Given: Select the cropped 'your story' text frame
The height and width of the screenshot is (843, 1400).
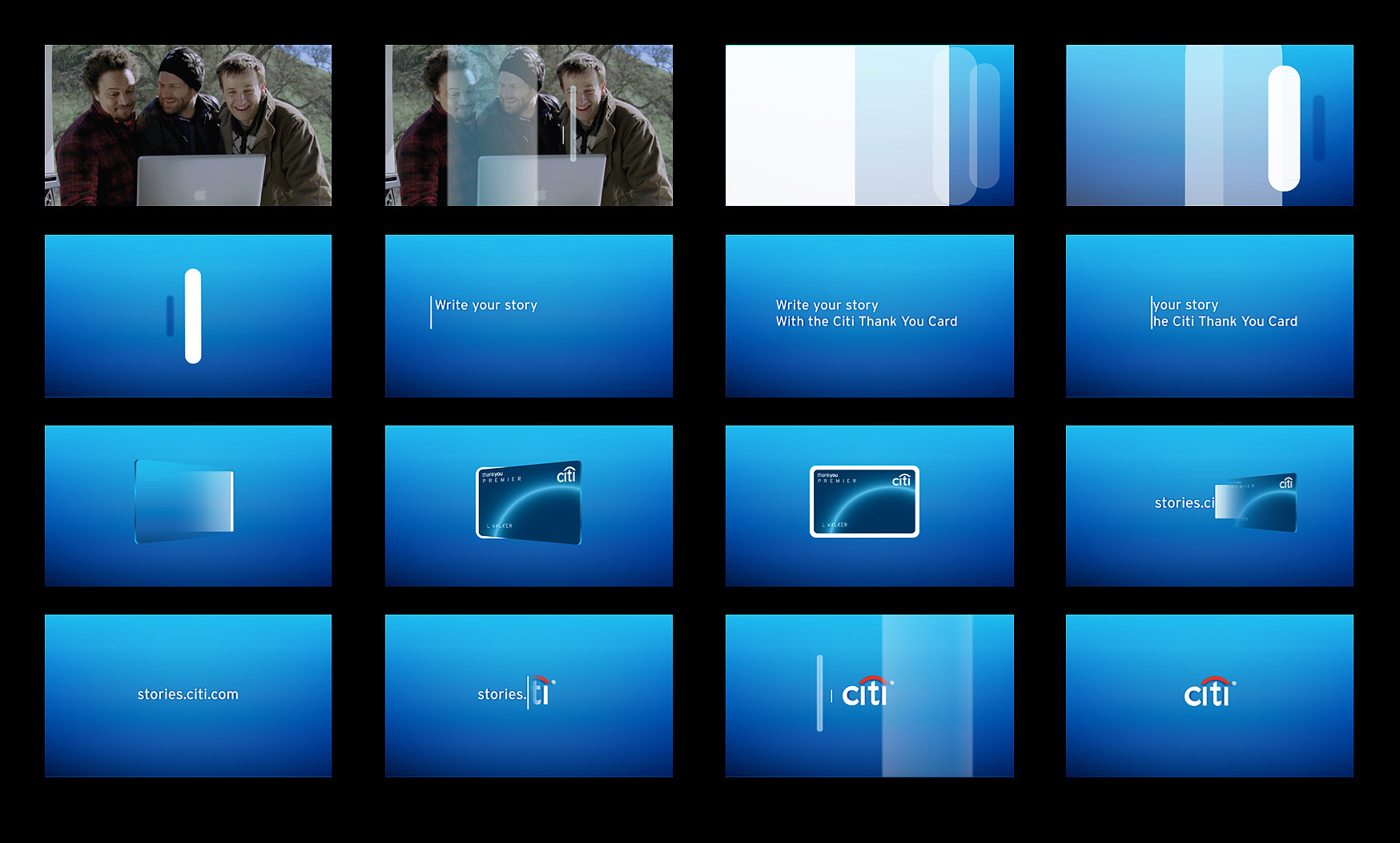Looking at the screenshot, I should 1209,316.
